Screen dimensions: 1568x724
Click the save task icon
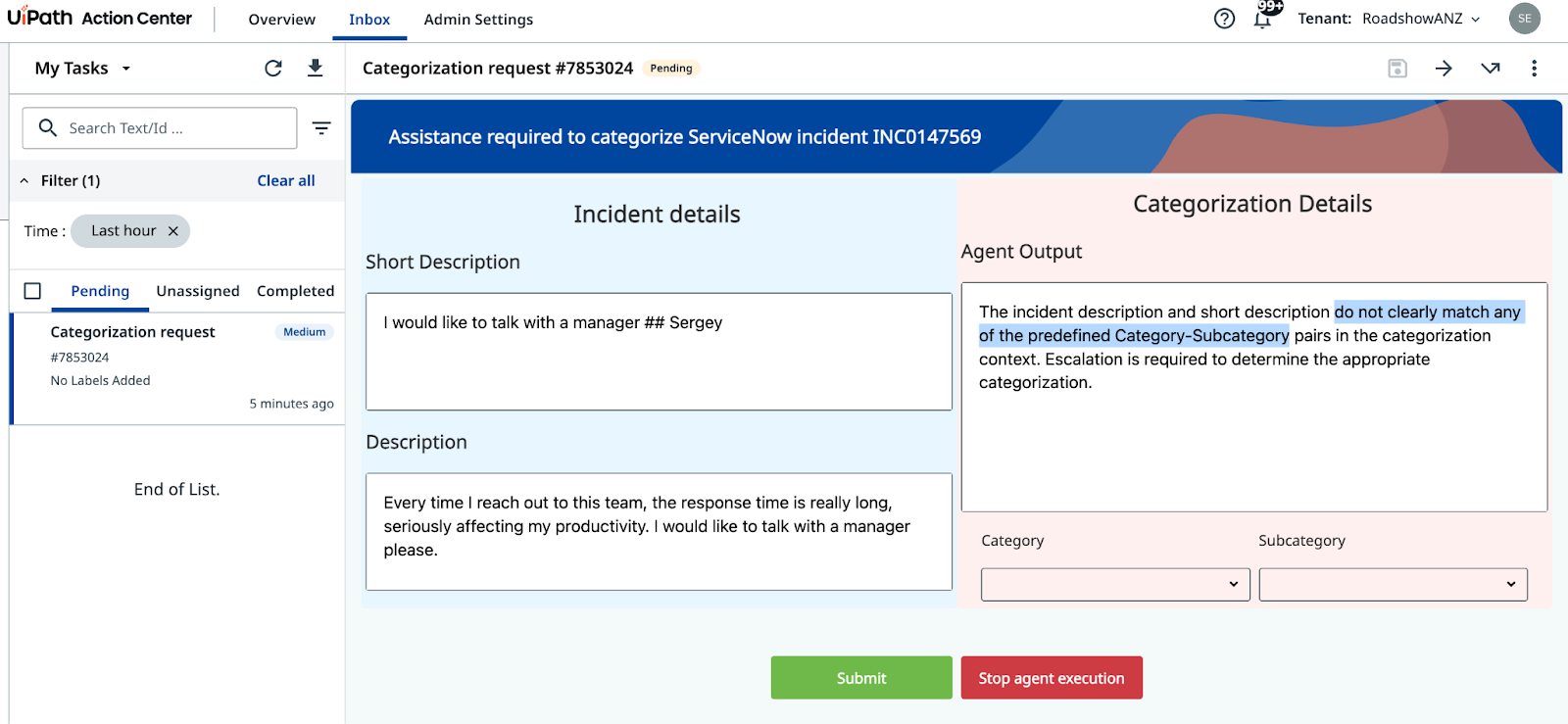click(x=1397, y=68)
